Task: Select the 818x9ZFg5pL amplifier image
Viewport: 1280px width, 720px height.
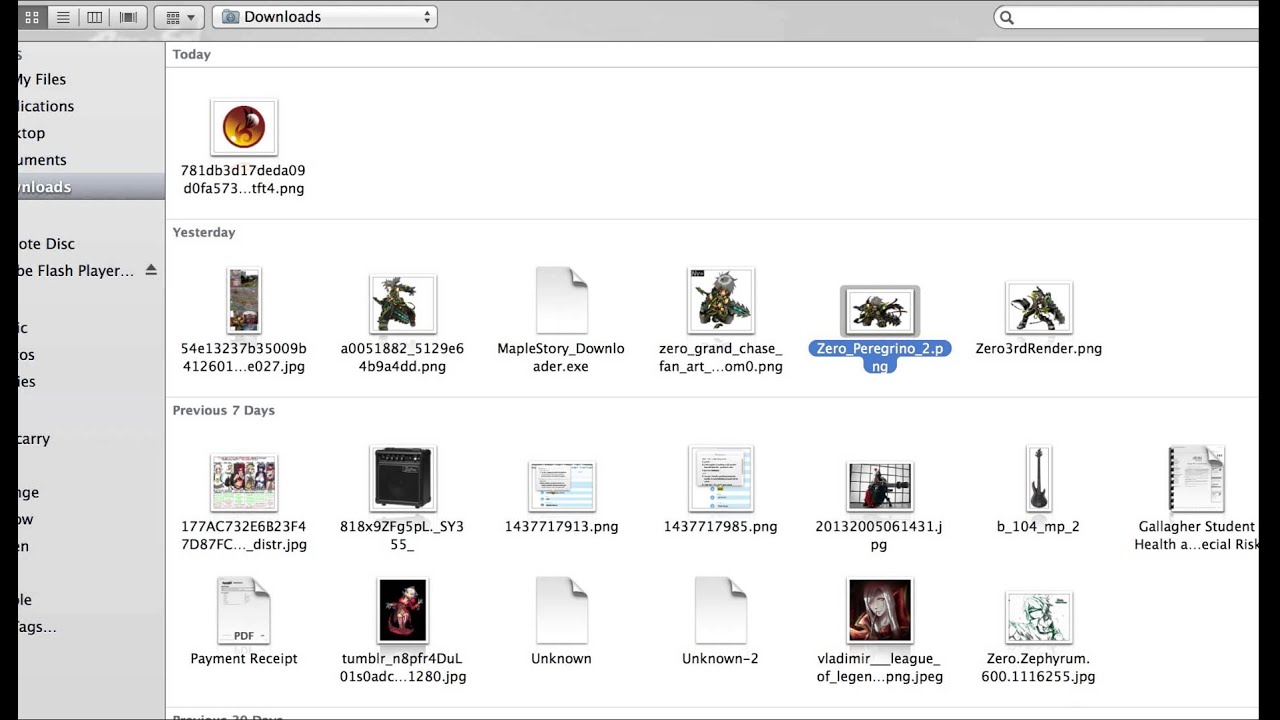Action: pyautogui.click(x=402, y=478)
